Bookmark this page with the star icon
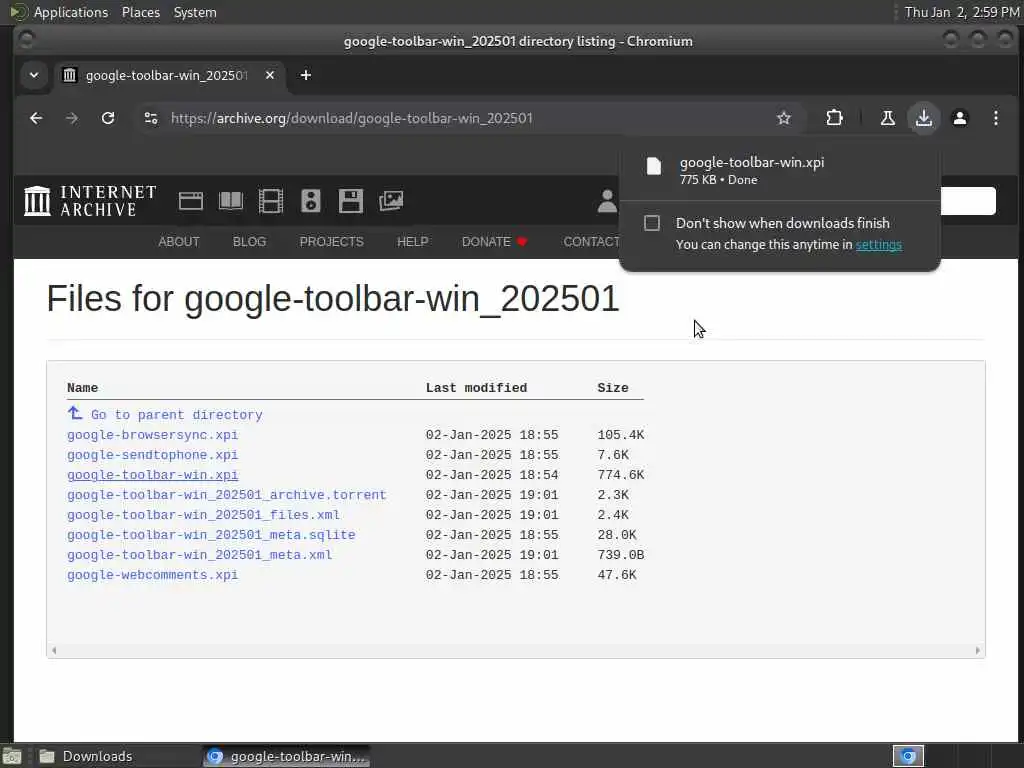1024x768 pixels. (x=784, y=118)
